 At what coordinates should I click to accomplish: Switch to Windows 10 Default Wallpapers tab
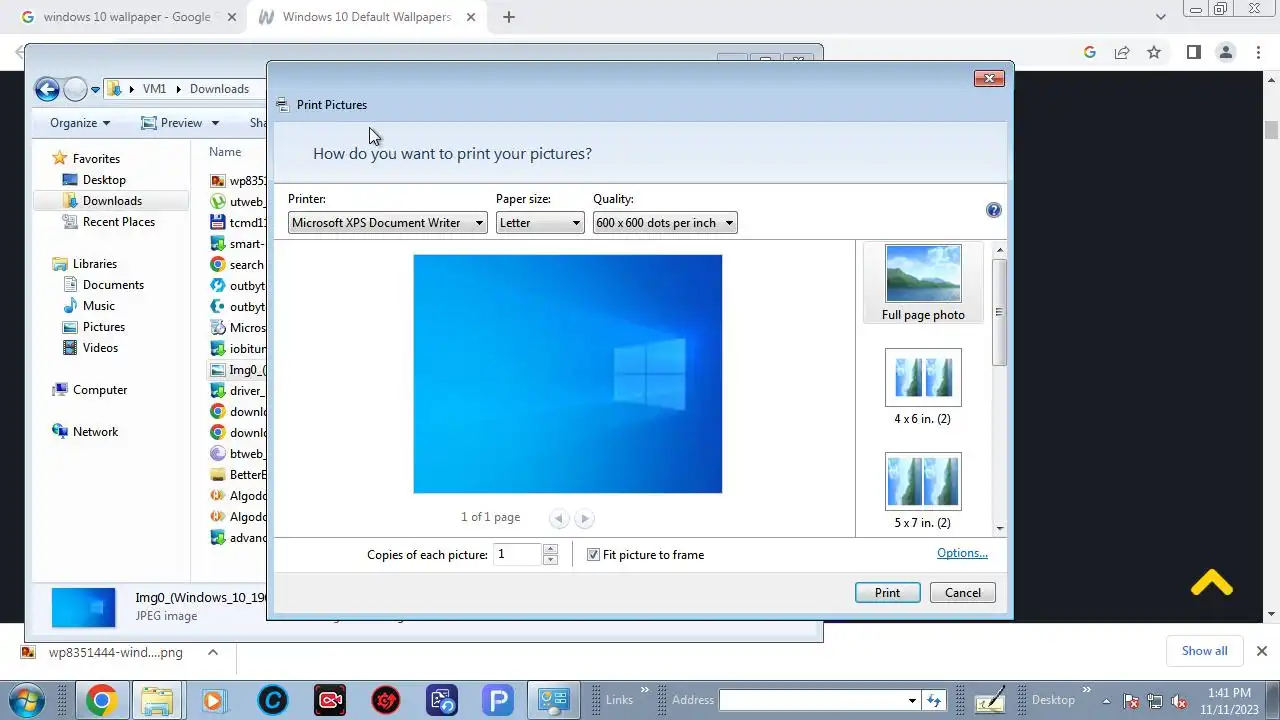pyautogui.click(x=367, y=17)
